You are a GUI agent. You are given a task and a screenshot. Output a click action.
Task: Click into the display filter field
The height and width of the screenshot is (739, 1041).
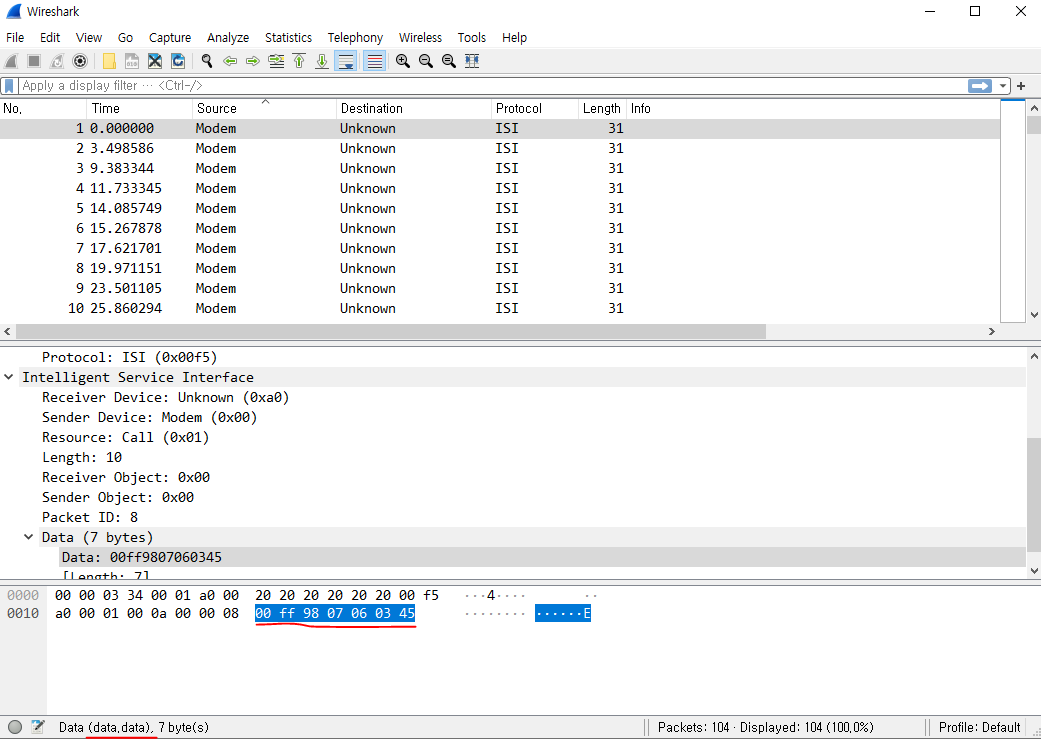[491, 86]
